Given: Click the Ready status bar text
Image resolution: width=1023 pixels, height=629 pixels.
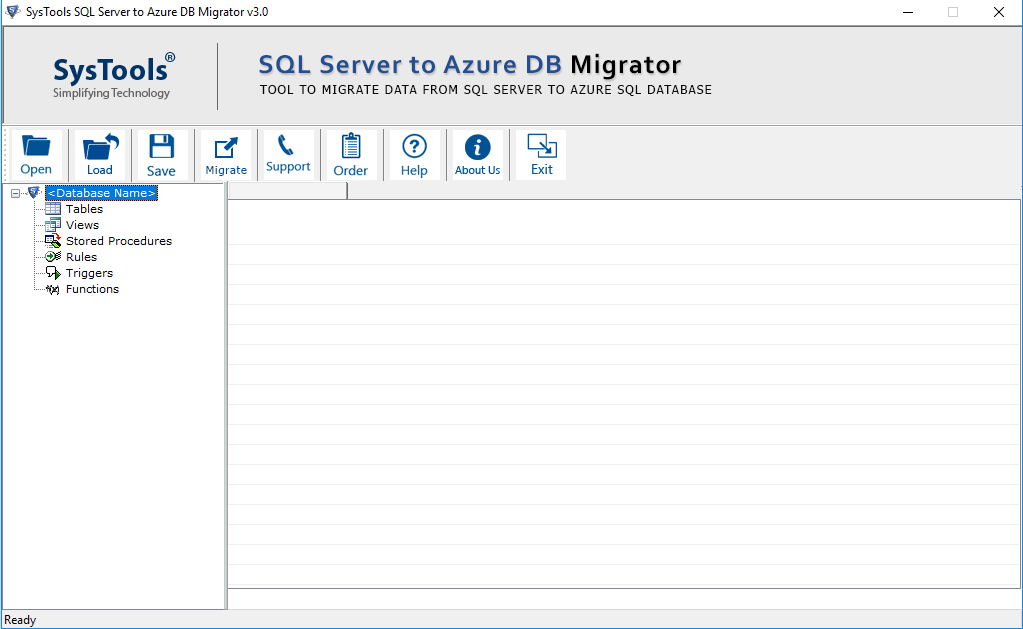Looking at the screenshot, I should (x=20, y=620).
